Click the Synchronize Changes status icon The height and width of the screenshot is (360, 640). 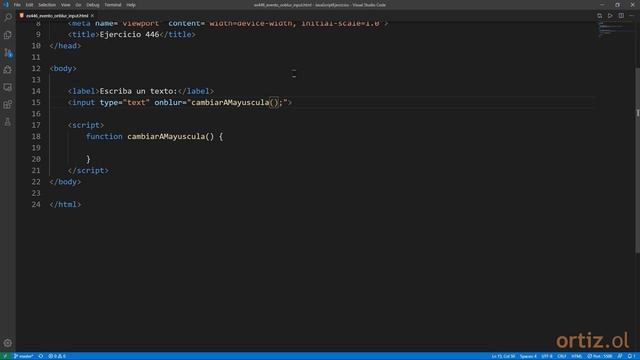point(41,356)
